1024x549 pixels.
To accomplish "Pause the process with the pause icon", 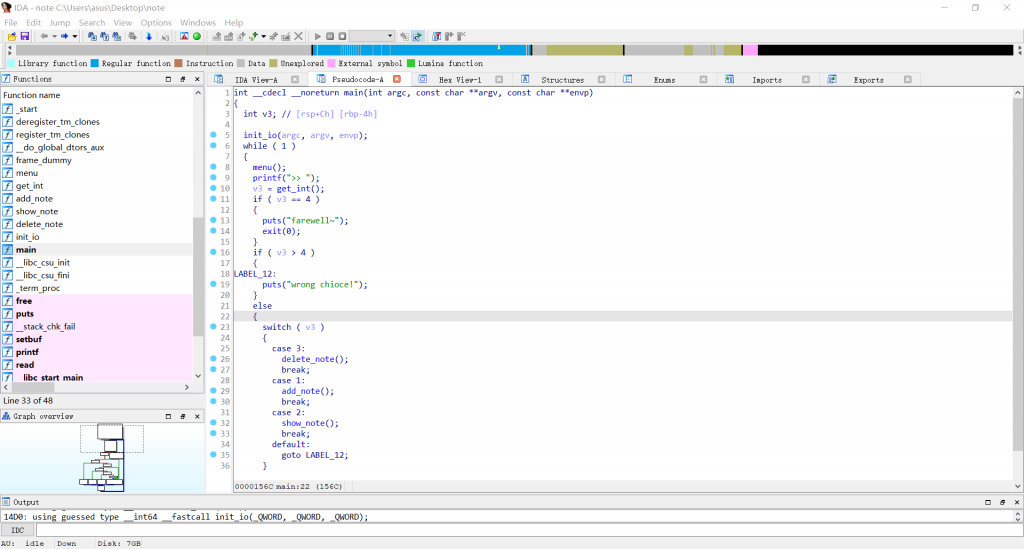I will click(x=330, y=37).
